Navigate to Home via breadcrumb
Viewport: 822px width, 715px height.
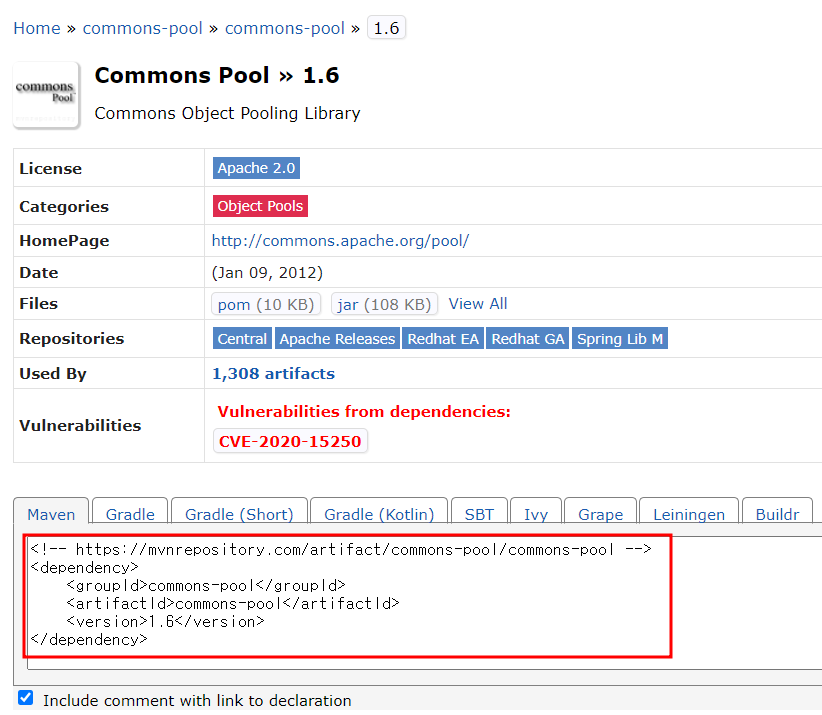[x=37, y=28]
